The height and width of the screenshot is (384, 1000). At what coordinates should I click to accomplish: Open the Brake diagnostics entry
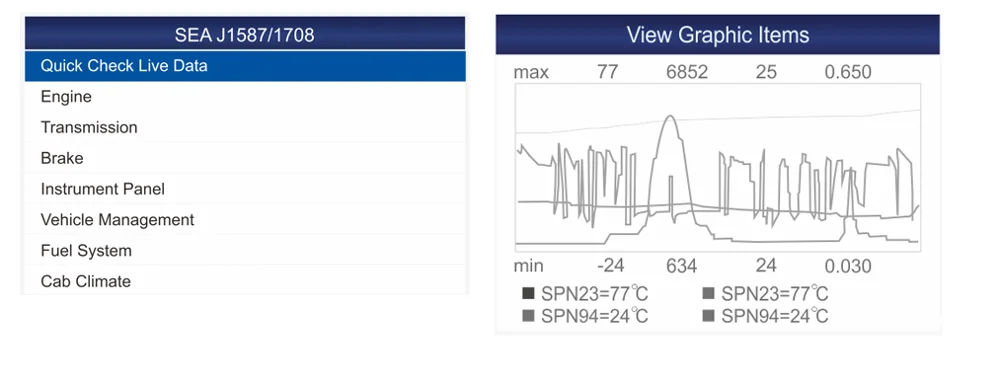245,158
